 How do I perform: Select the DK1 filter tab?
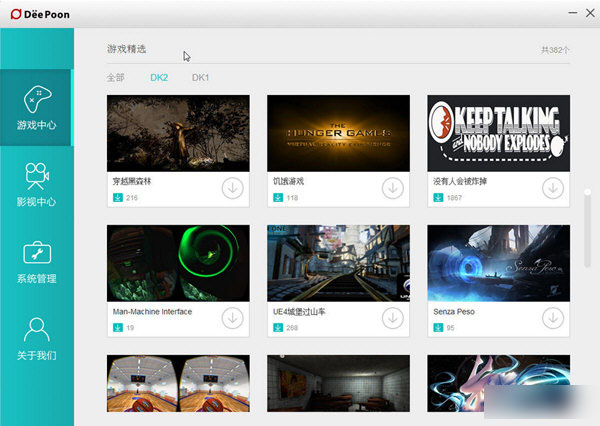[200, 78]
